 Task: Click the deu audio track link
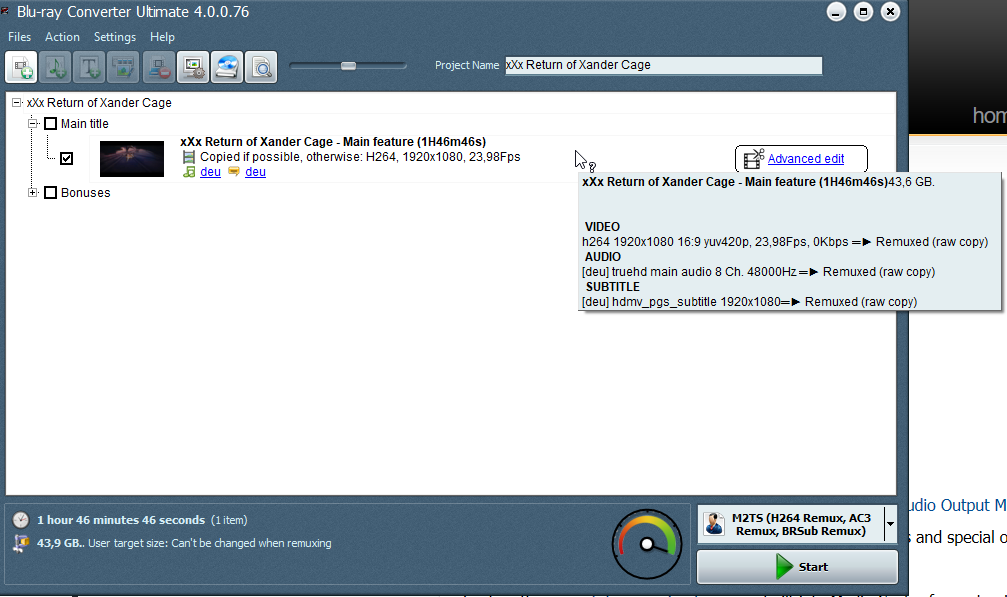[x=210, y=171]
